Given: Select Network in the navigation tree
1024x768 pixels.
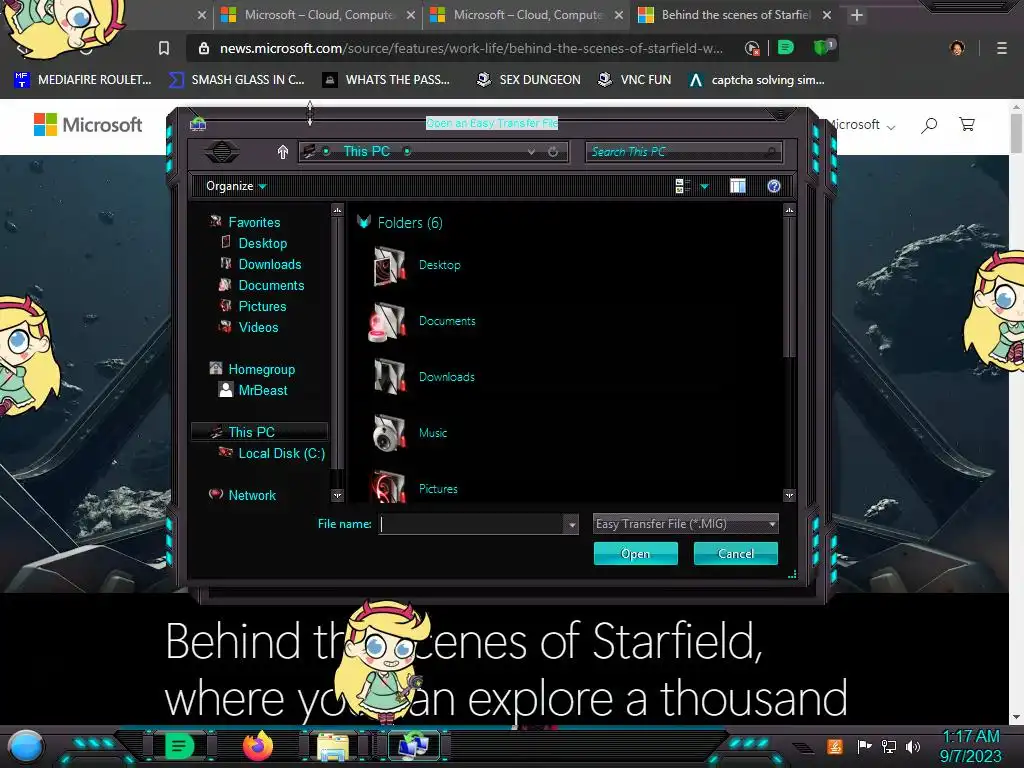Looking at the screenshot, I should click(252, 495).
